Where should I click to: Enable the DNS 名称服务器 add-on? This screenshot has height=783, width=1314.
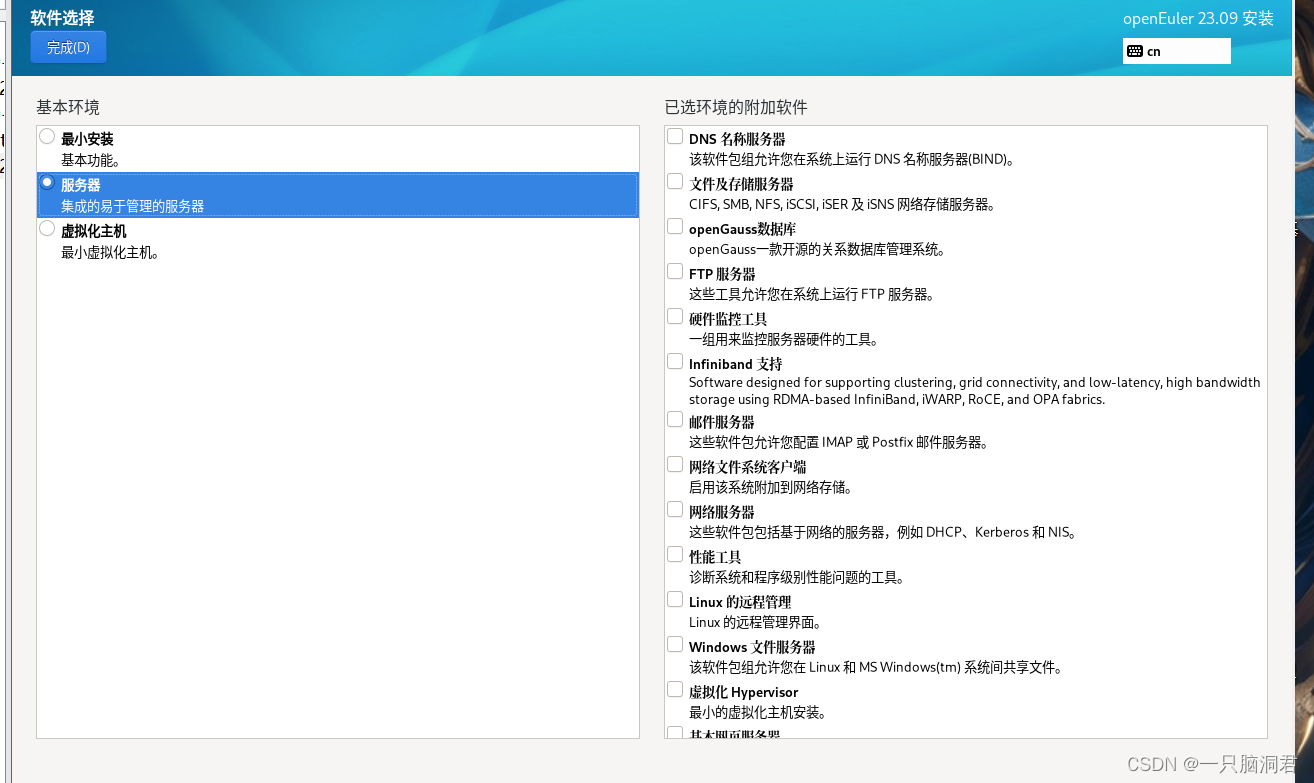tap(674, 135)
